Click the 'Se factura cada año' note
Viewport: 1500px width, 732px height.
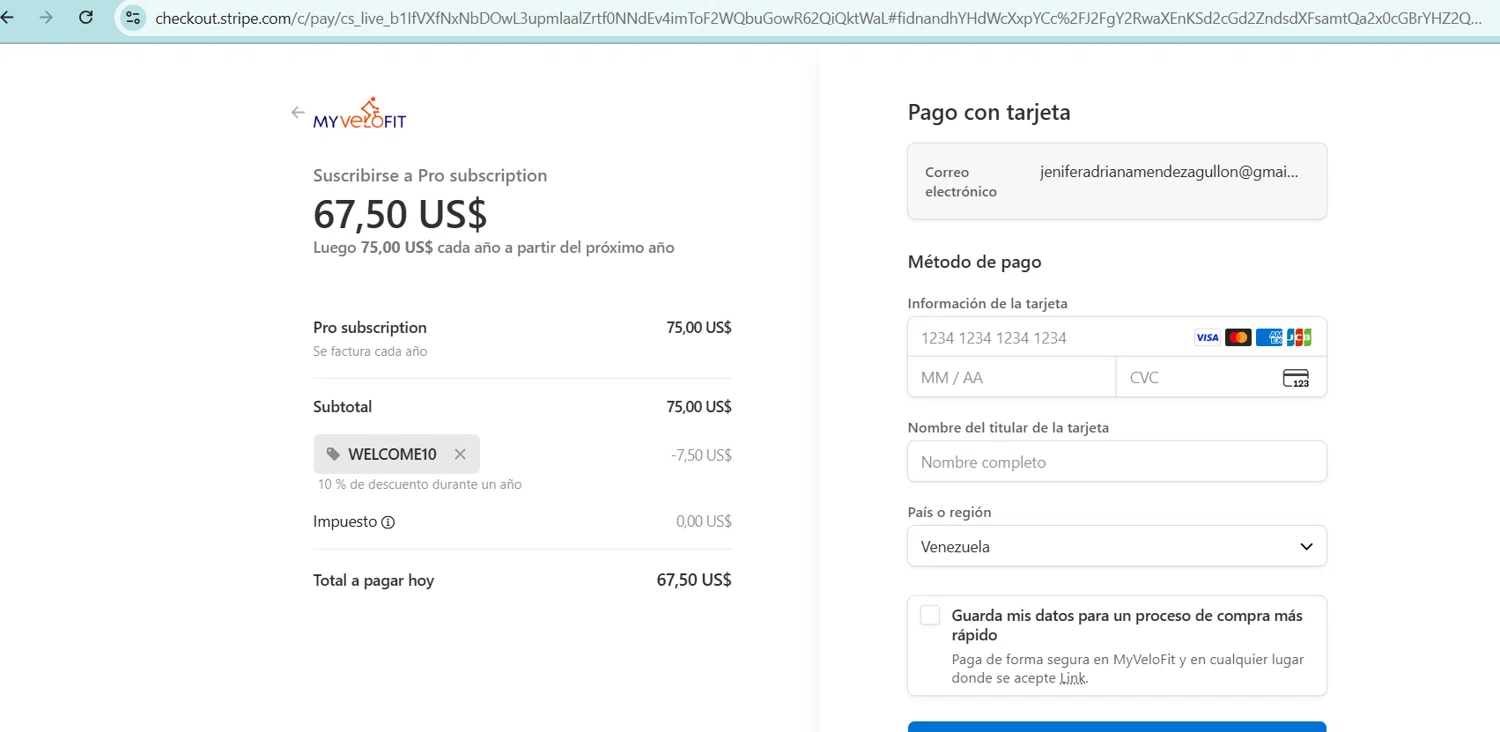tap(370, 352)
